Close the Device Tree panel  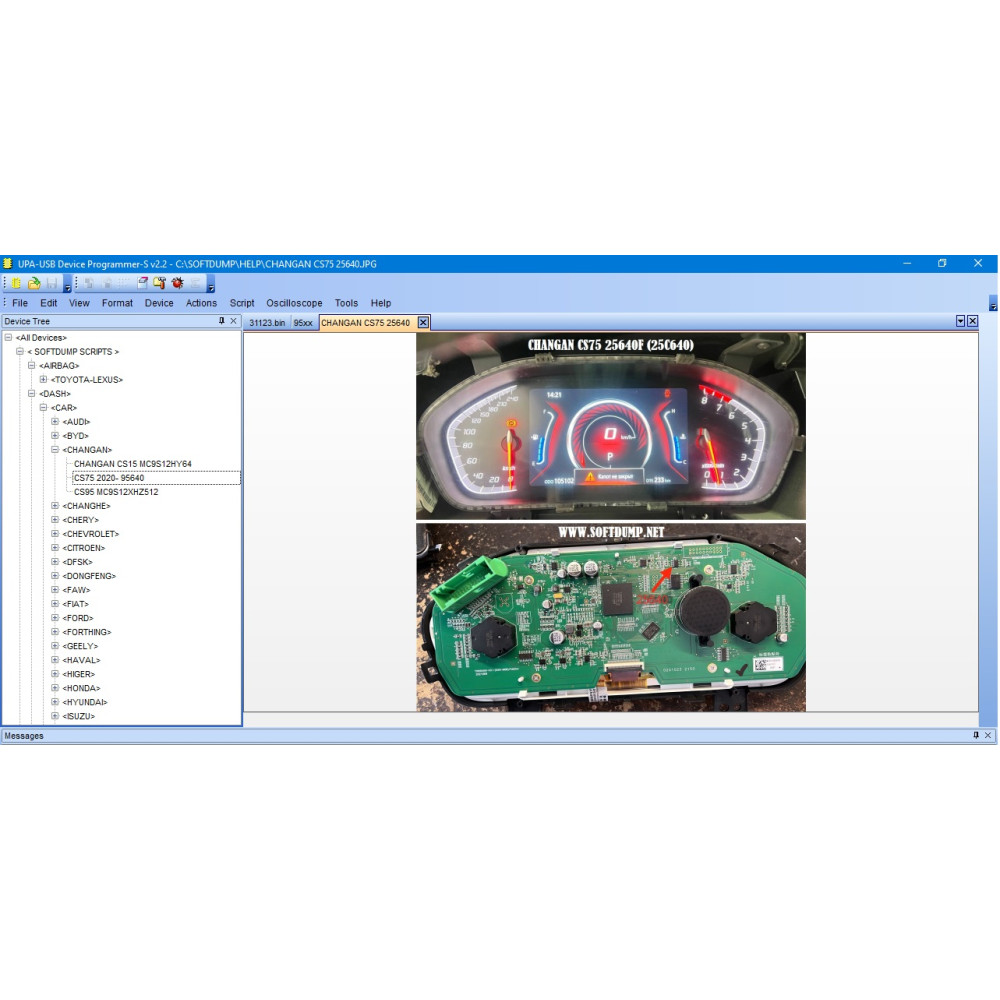pyautogui.click(x=233, y=321)
